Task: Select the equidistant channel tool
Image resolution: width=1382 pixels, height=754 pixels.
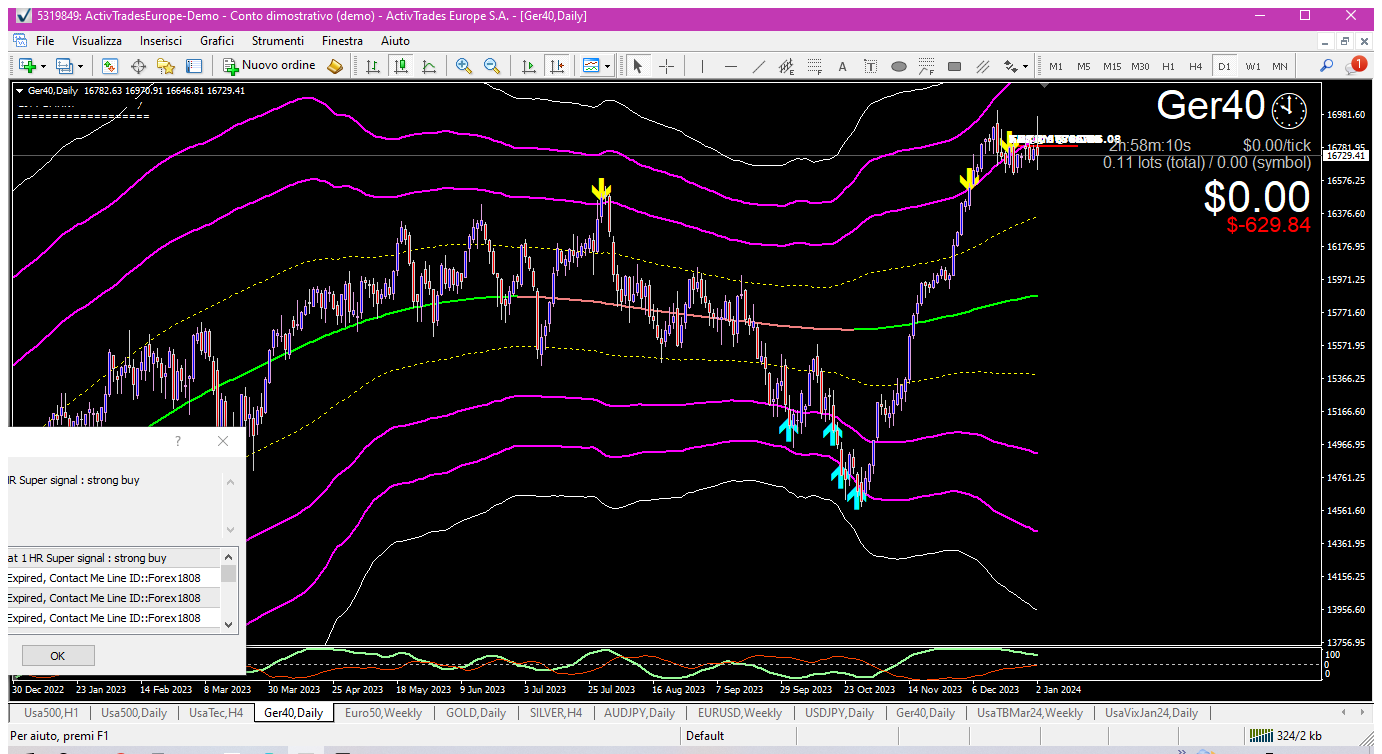Action: (787, 66)
